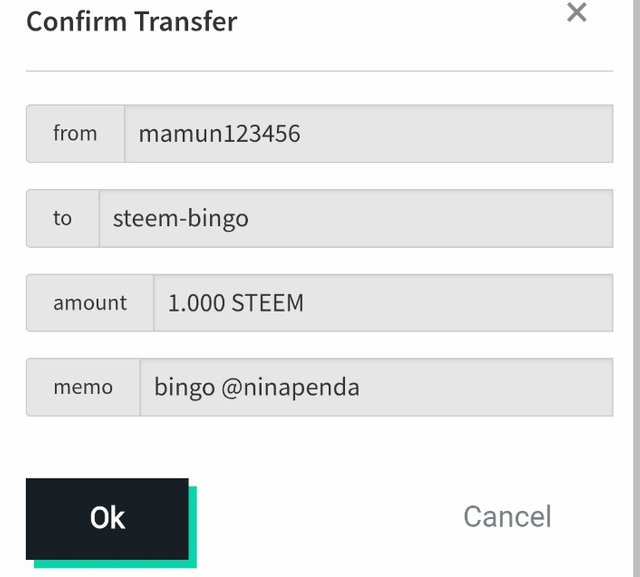Click the Confirm Transfer dialog title
The height and width of the screenshot is (577, 640).
(131, 21)
